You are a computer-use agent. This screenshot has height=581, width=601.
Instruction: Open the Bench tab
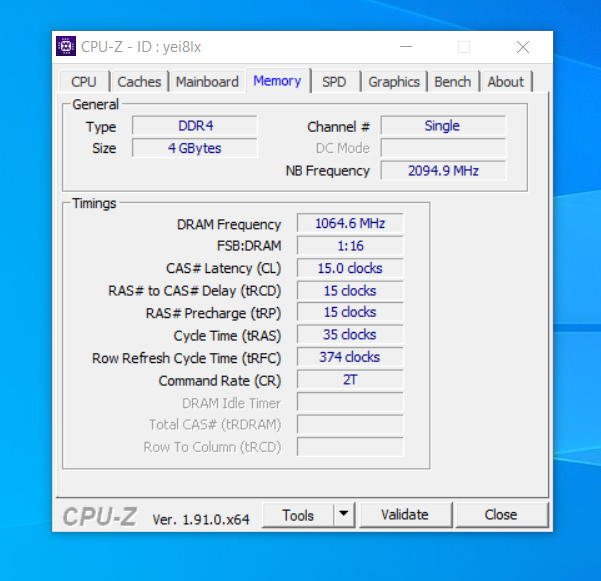point(453,82)
